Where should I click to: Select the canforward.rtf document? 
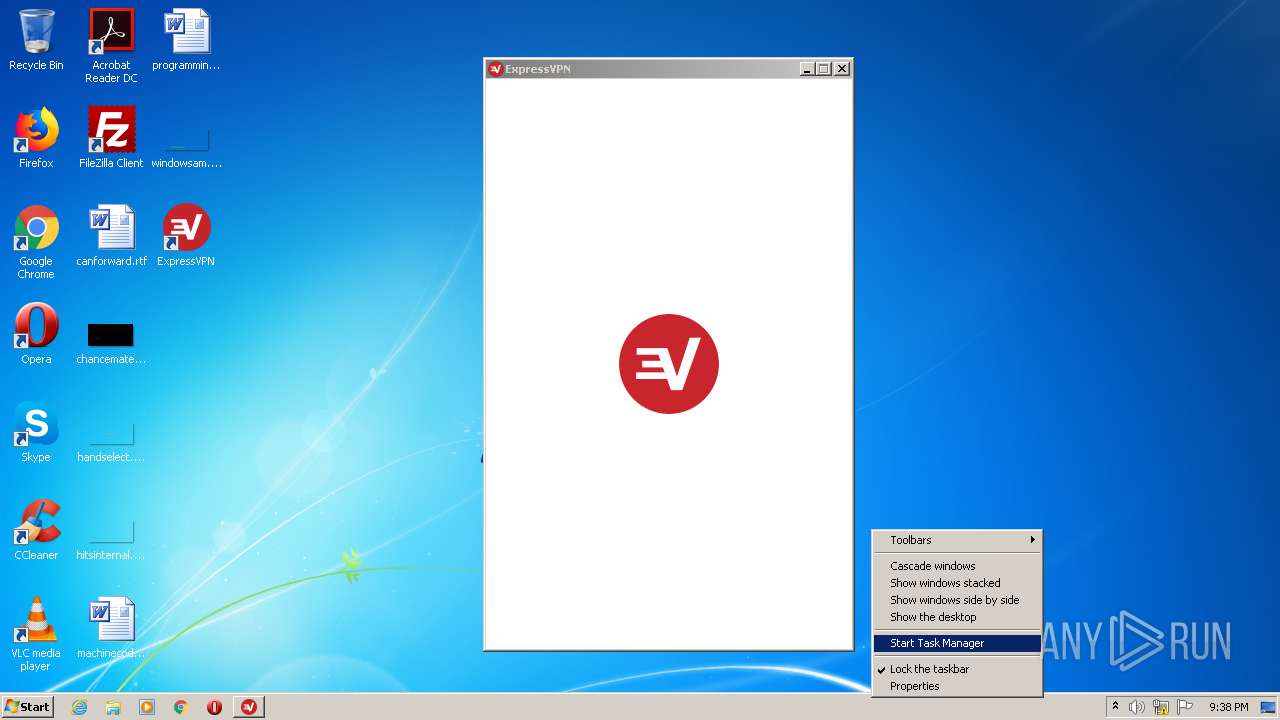[111, 236]
